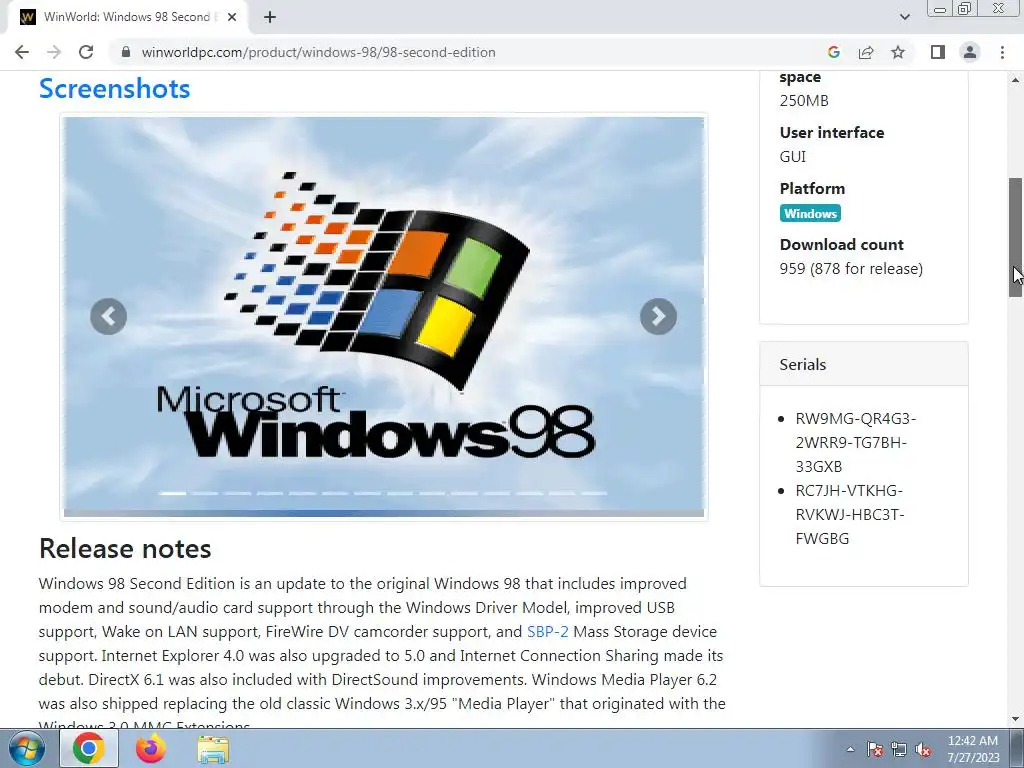The image size is (1024, 768).
Task: Click the muted volume tray icon
Action: 923,749
